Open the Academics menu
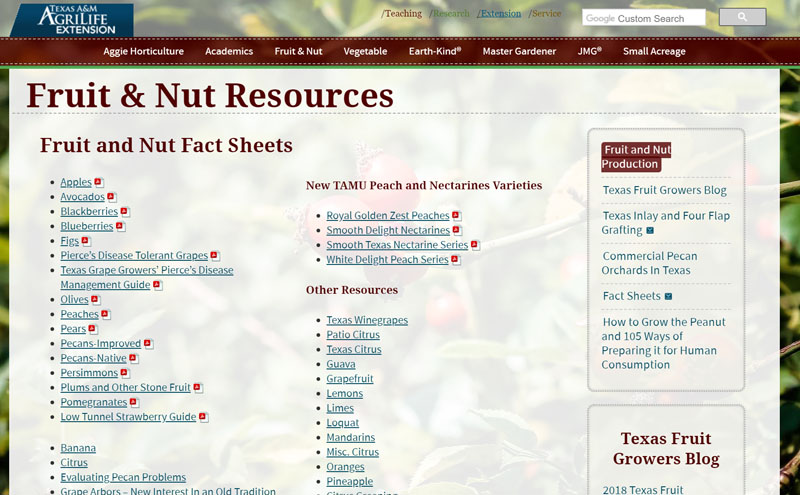The width and height of the screenshot is (800, 495). click(x=229, y=51)
